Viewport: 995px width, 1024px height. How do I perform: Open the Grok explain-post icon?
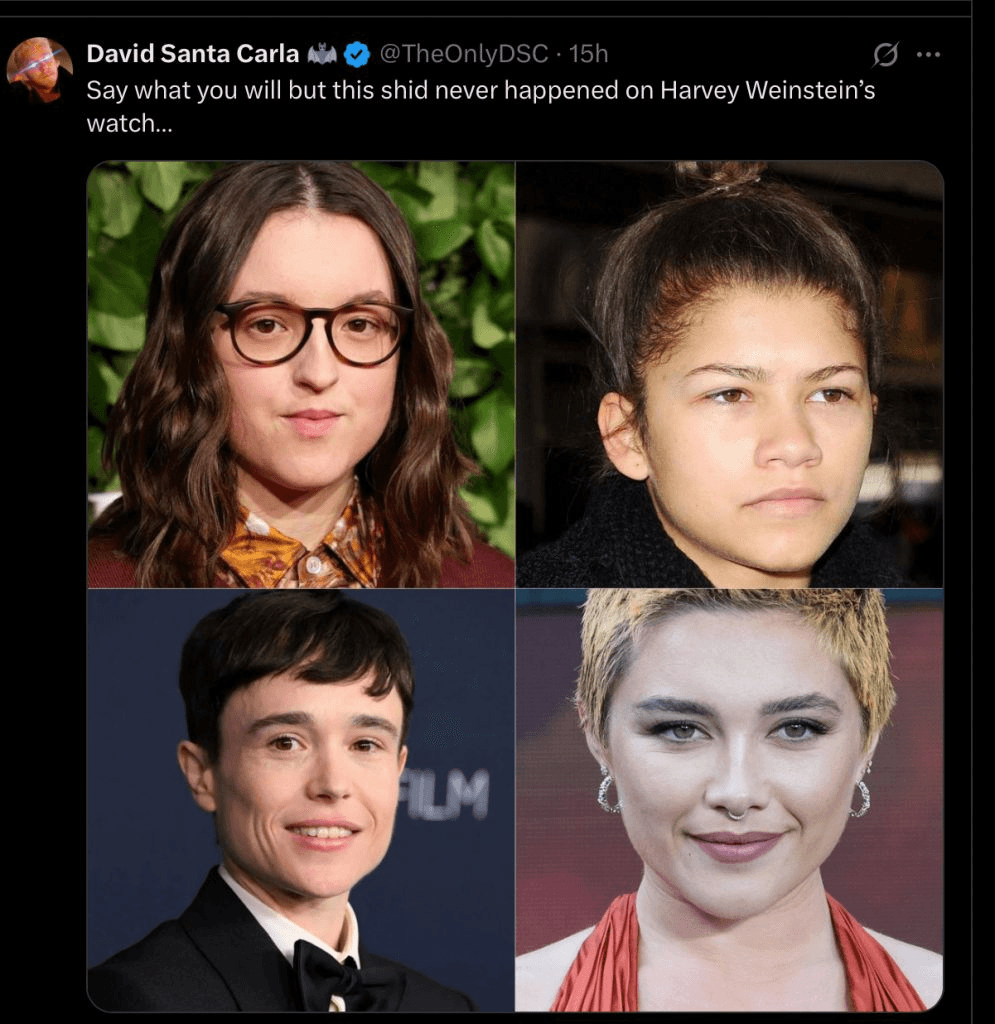click(x=885, y=54)
